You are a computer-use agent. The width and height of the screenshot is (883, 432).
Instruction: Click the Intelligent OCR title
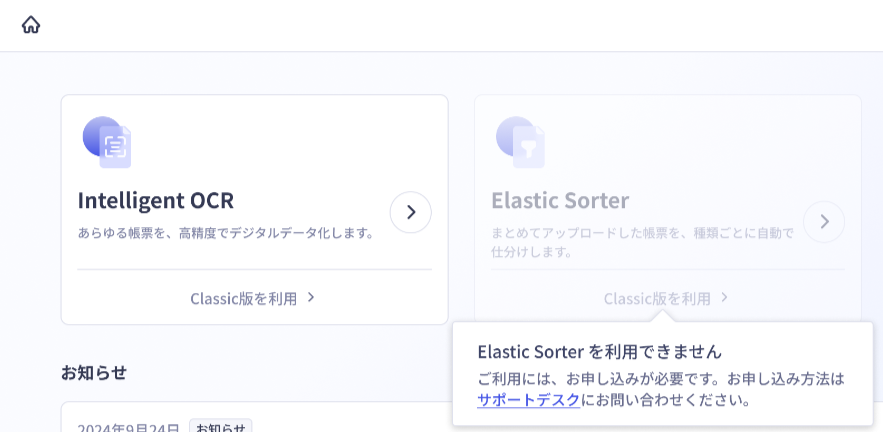pyautogui.click(x=155, y=201)
